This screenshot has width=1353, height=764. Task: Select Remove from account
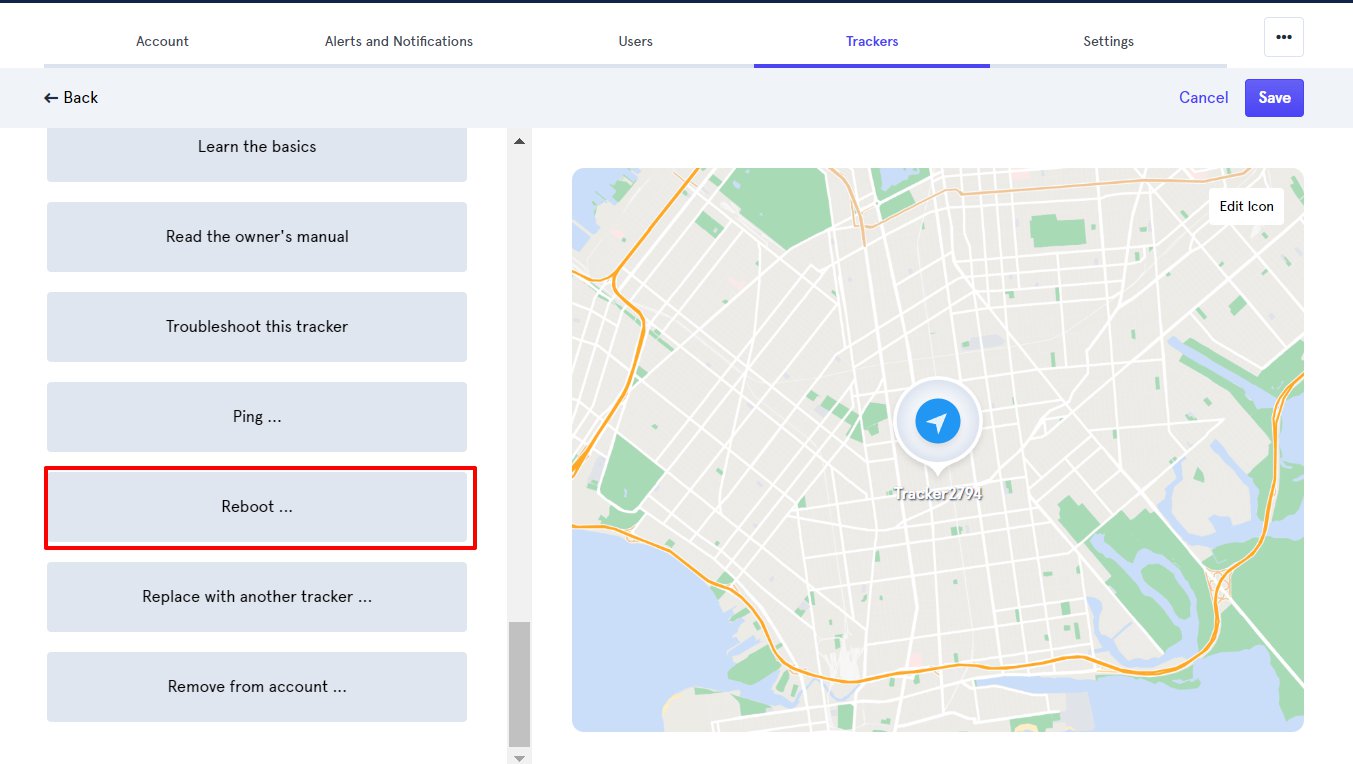pos(257,687)
